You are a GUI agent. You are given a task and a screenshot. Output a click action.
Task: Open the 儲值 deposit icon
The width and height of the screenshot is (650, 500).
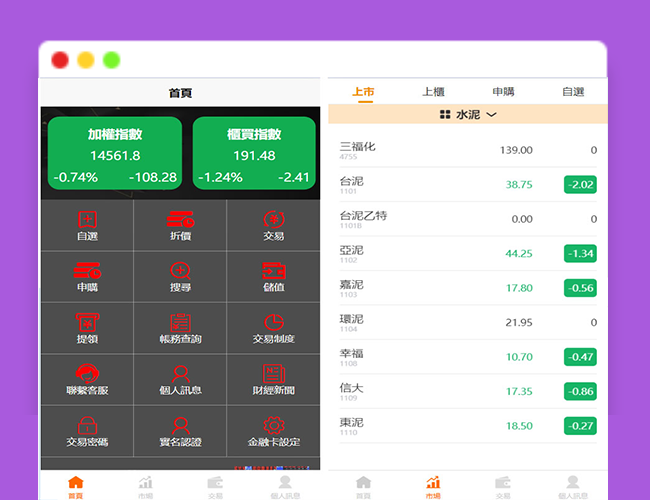(274, 271)
